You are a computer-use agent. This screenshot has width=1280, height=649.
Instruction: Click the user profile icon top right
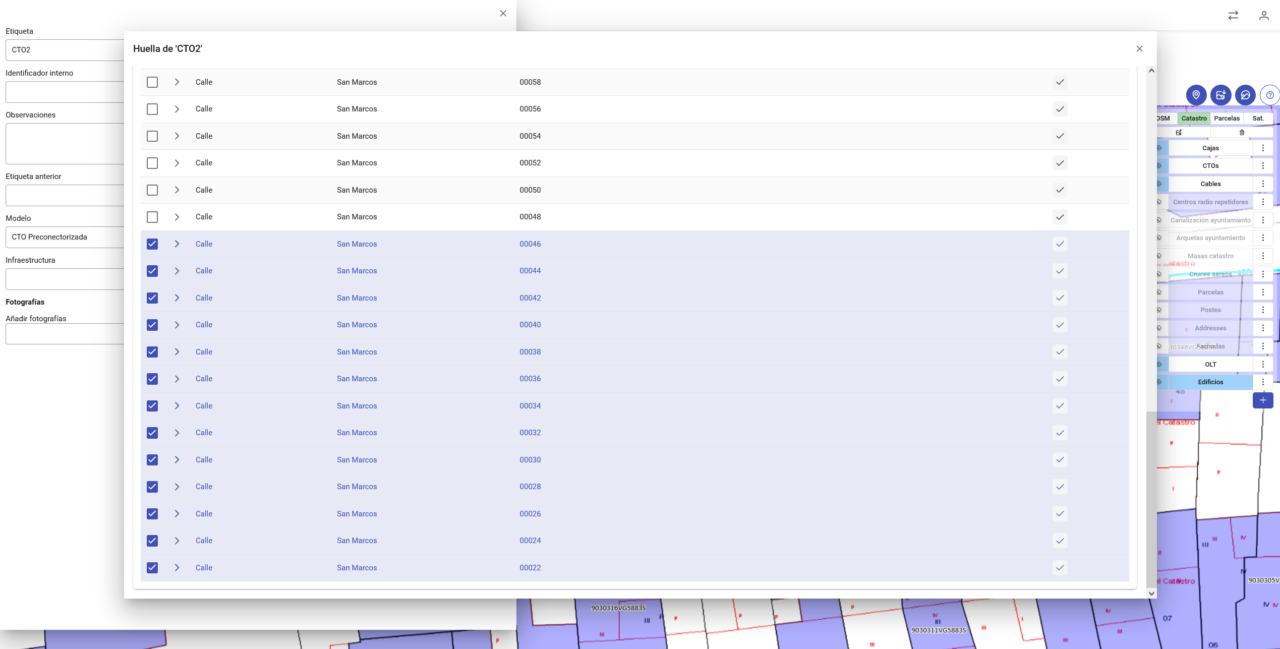[1263, 15]
